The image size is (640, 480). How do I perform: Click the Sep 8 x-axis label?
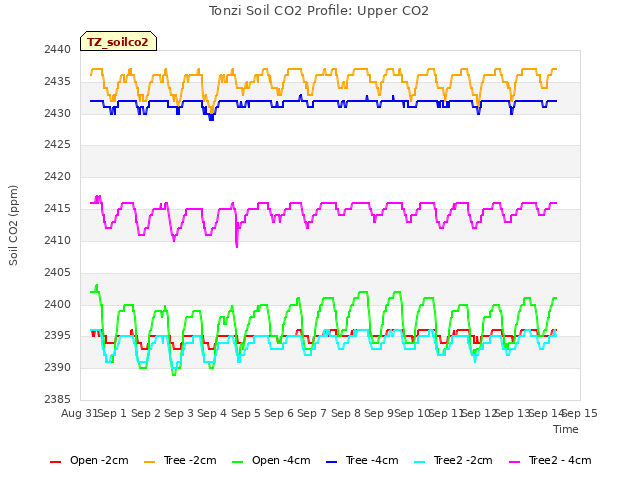(x=346, y=413)
